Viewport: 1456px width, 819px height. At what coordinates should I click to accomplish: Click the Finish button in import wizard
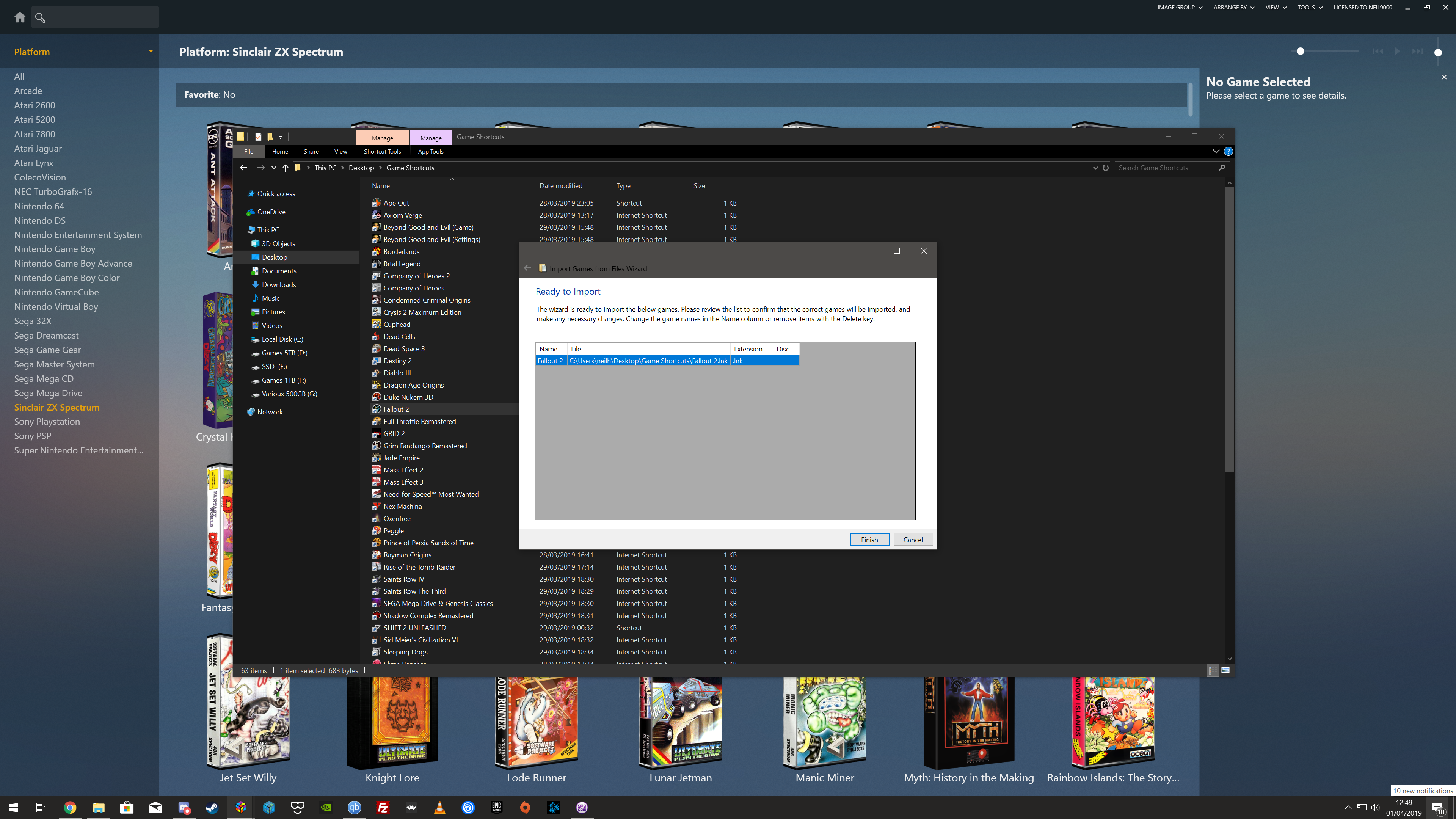869,540
